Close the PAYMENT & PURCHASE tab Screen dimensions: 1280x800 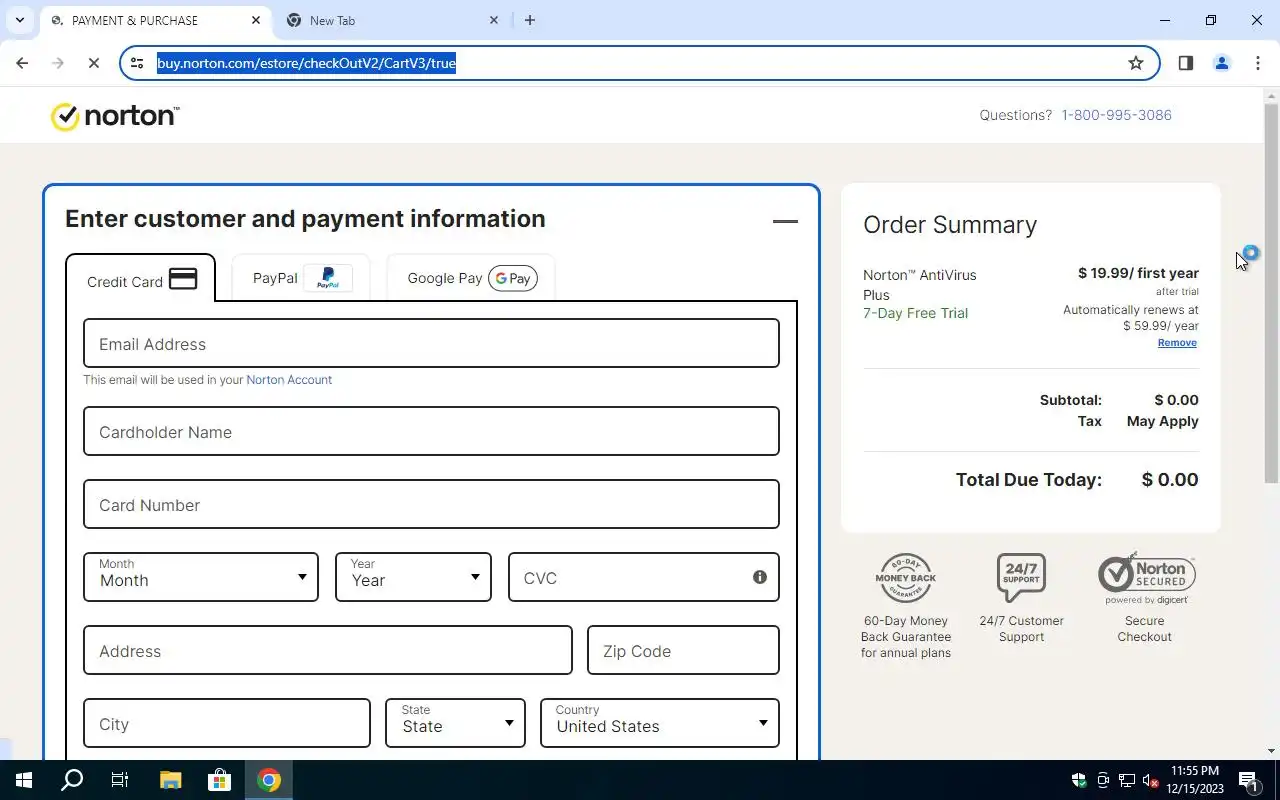tap(256, 20)
